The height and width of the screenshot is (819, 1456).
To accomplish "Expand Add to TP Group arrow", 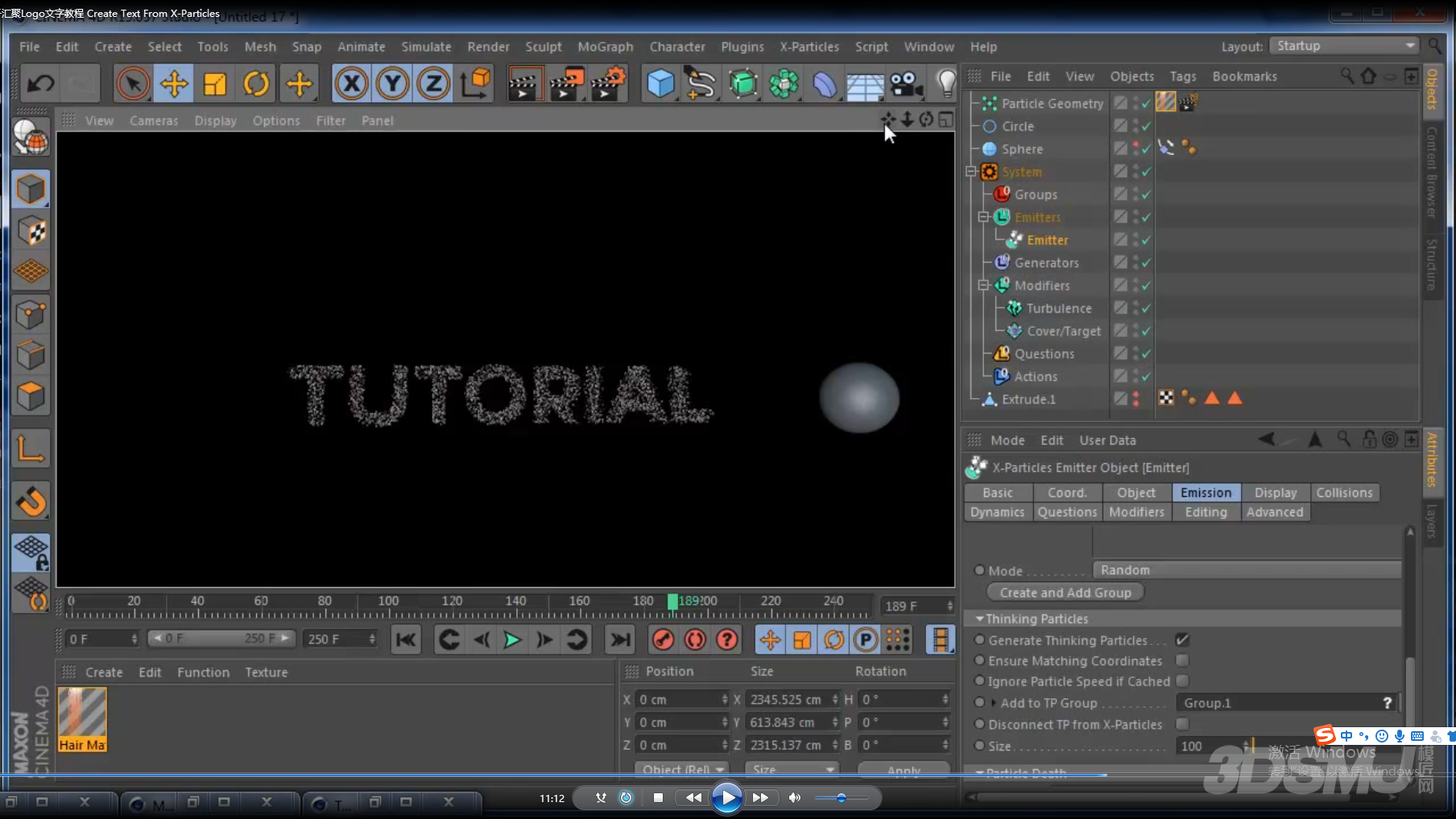I will pos(993,702).
